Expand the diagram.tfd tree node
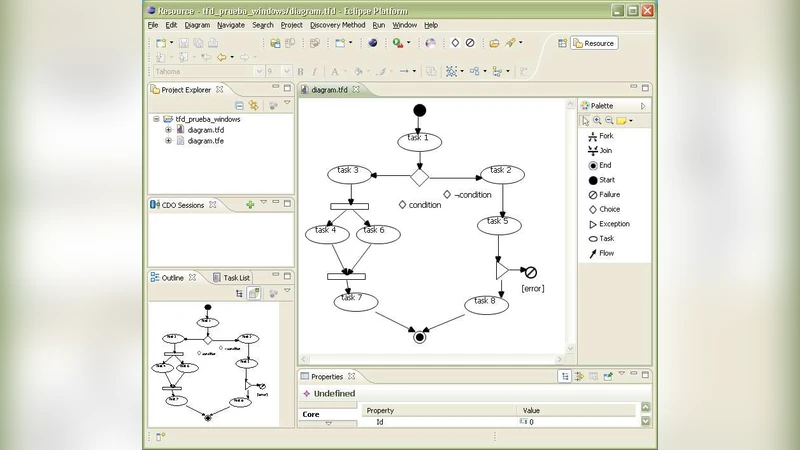Screen dimensions: 800x450 [x=168, y=130]
